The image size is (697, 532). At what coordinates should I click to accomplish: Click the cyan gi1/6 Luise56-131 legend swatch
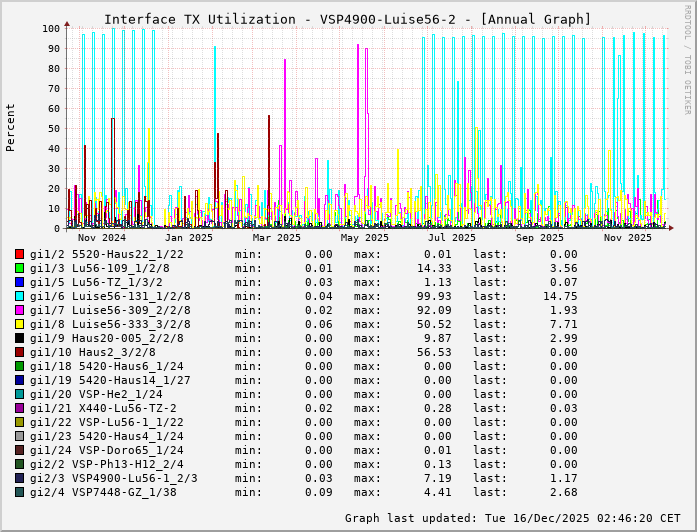tap(19, 296)
